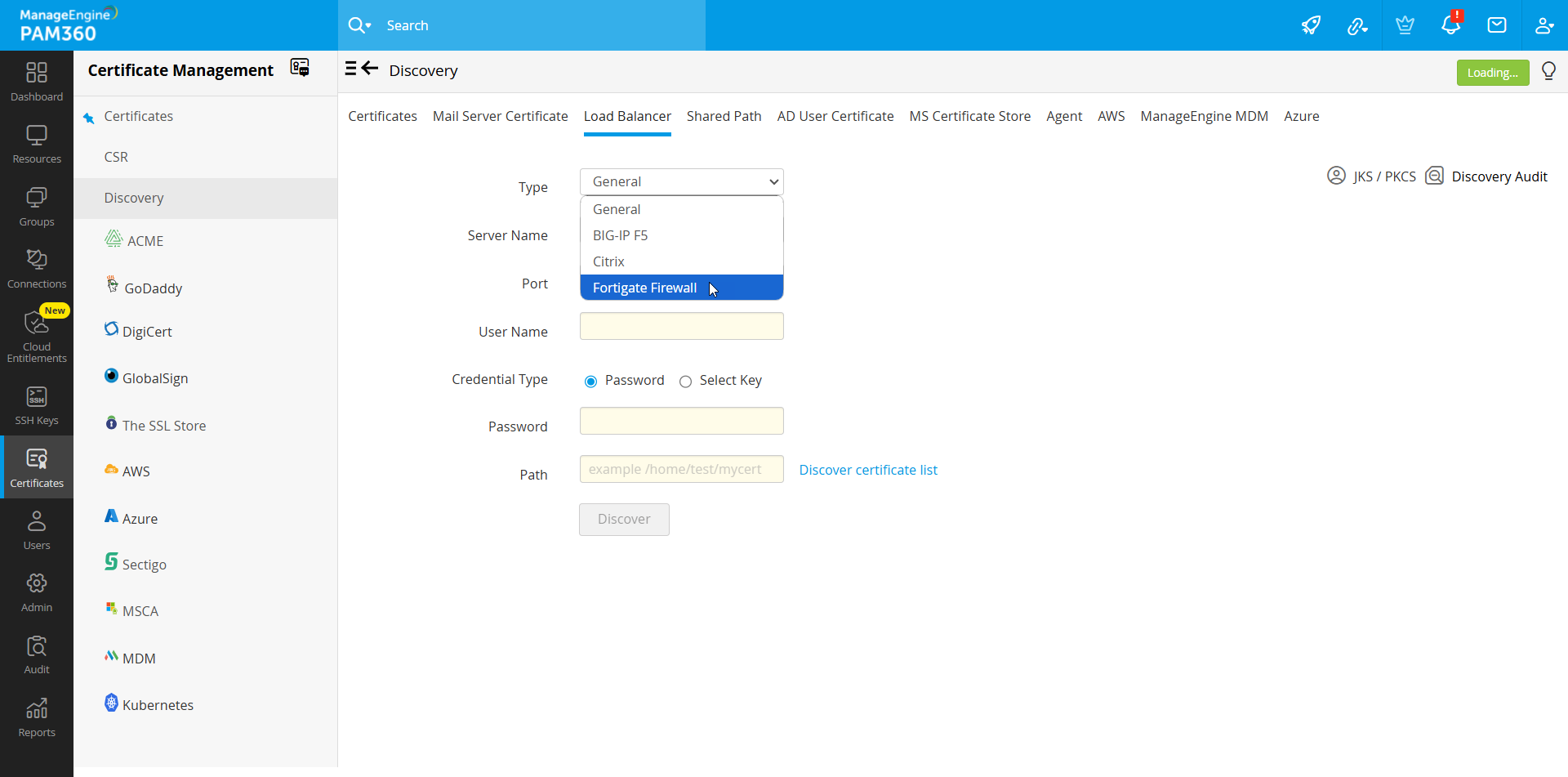Open the MS Certificate Store tab
Viewport: 1568px width, 777px height.
[969, 116]
